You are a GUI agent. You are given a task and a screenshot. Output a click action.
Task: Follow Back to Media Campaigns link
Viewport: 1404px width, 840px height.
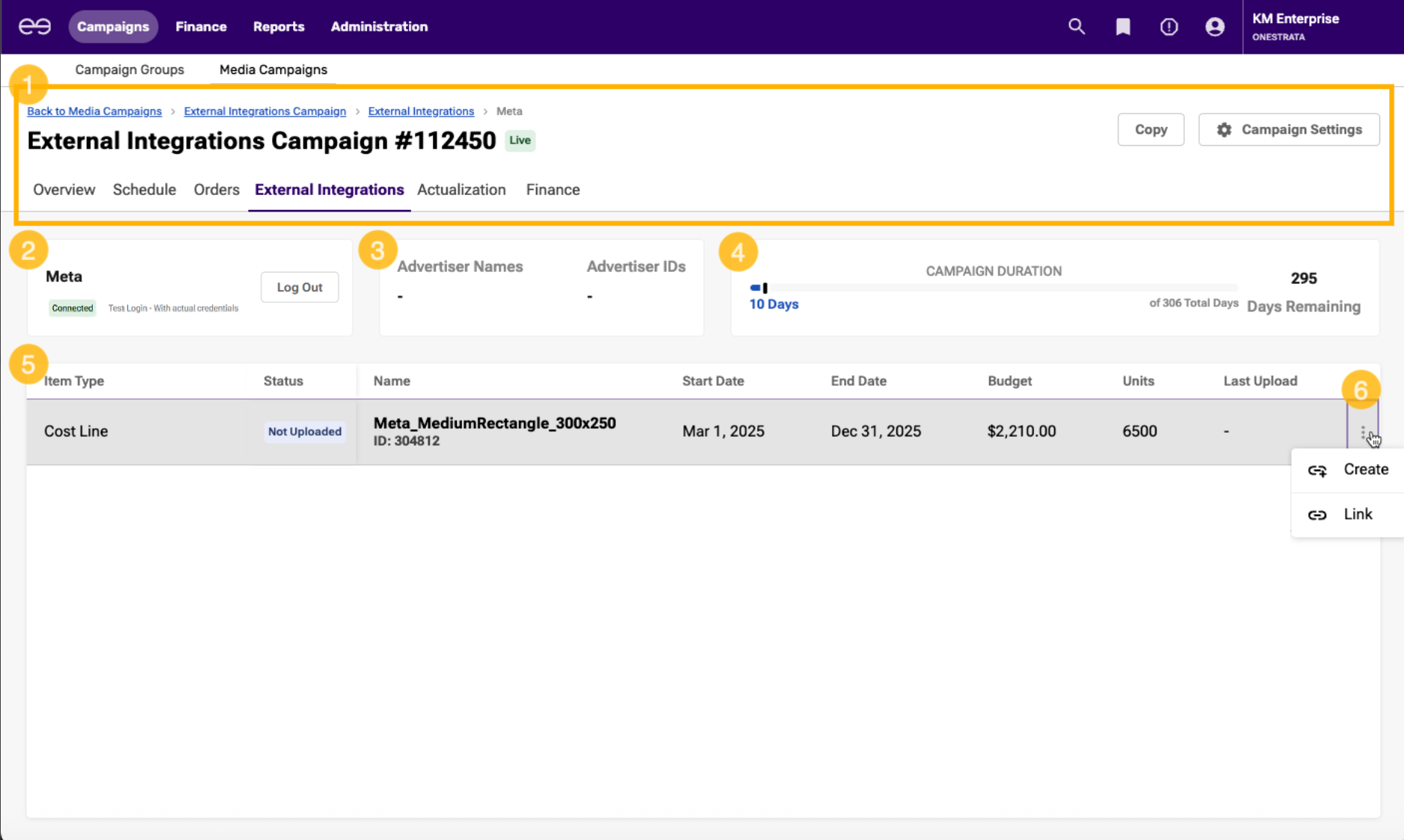tap(94, 111)
